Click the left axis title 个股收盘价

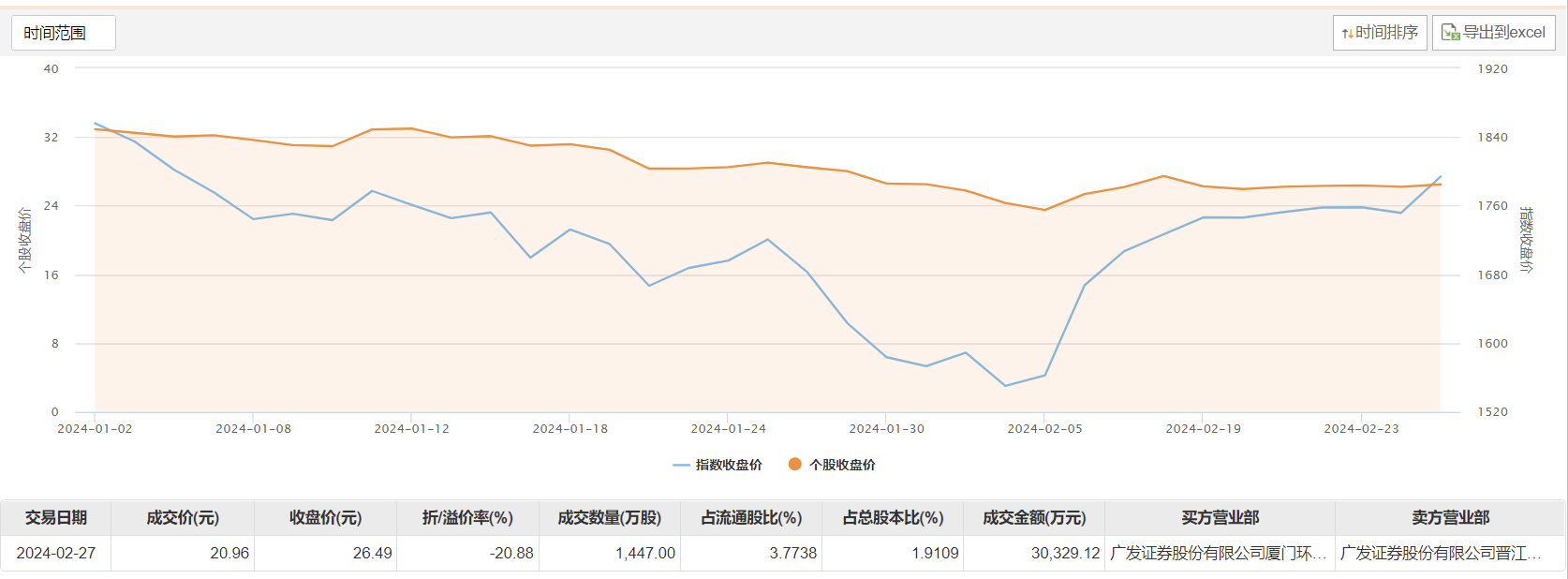point(24,241)
